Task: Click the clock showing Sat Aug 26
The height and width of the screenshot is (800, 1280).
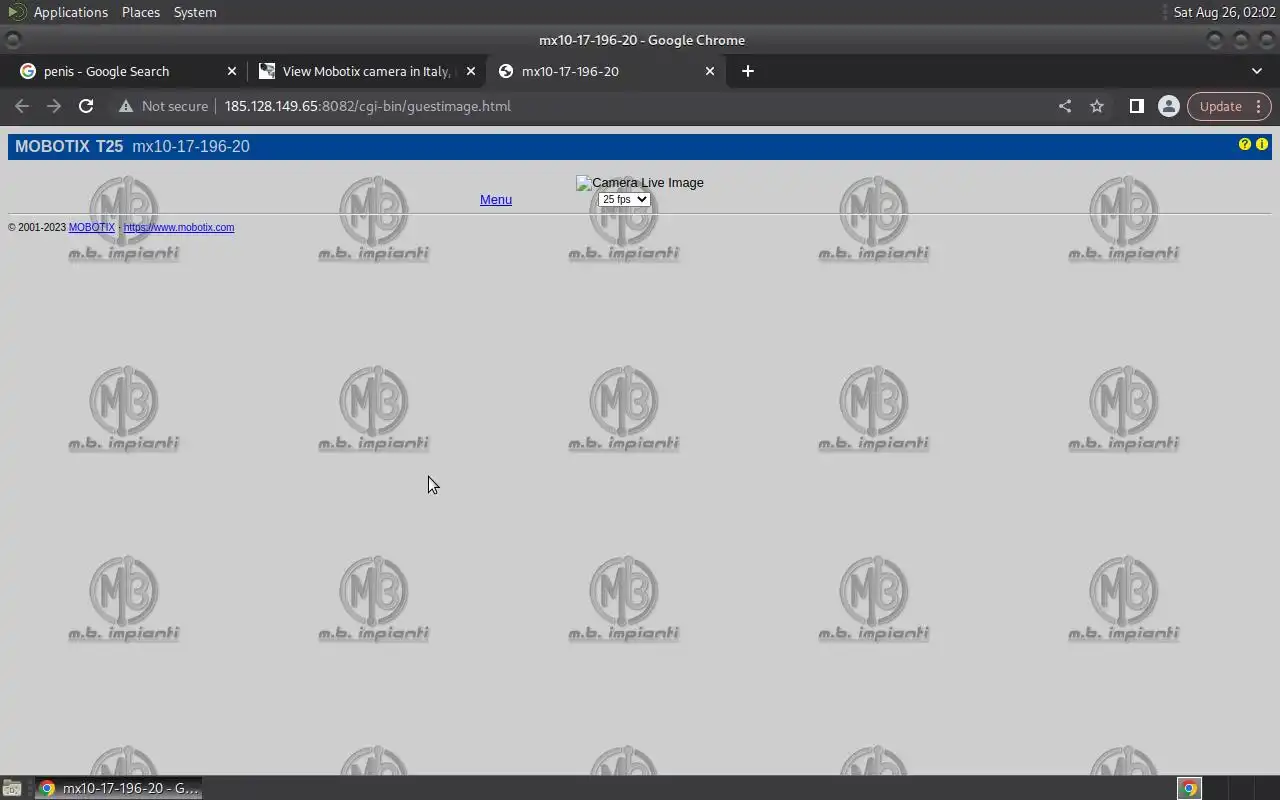Action: click(1223, 12)
